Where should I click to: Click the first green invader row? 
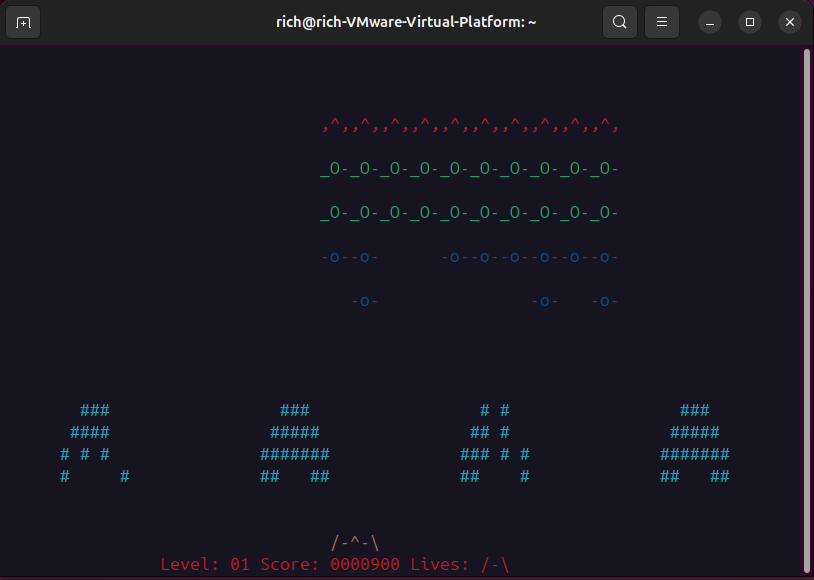[x=470, y=169]
